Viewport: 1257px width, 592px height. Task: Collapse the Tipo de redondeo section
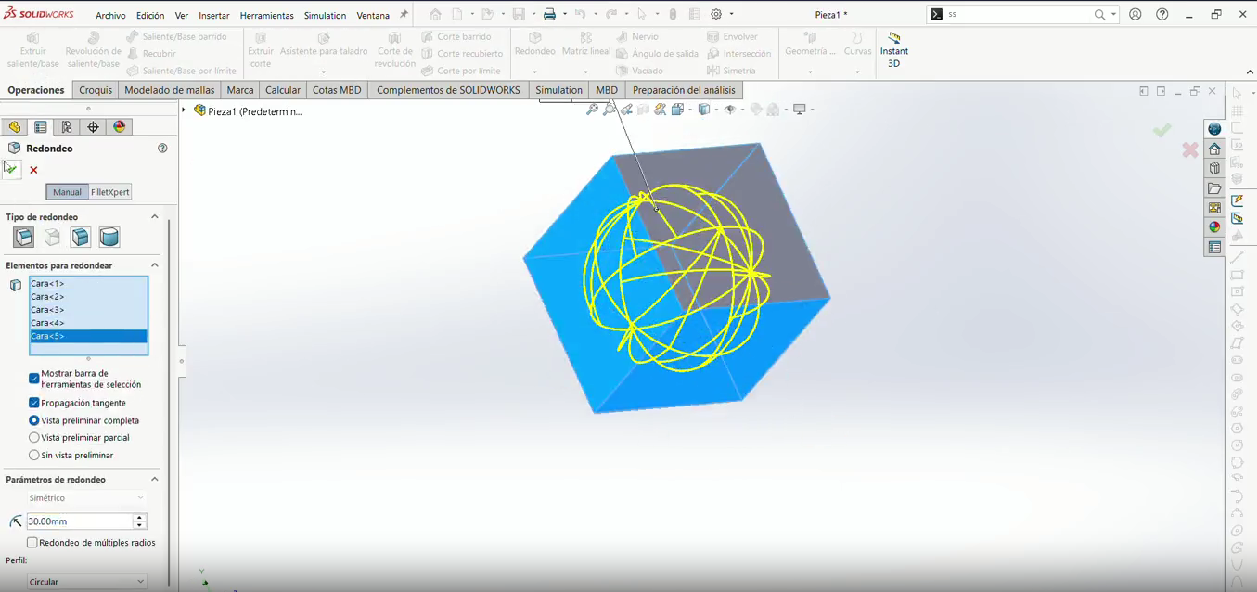(155, 217)
